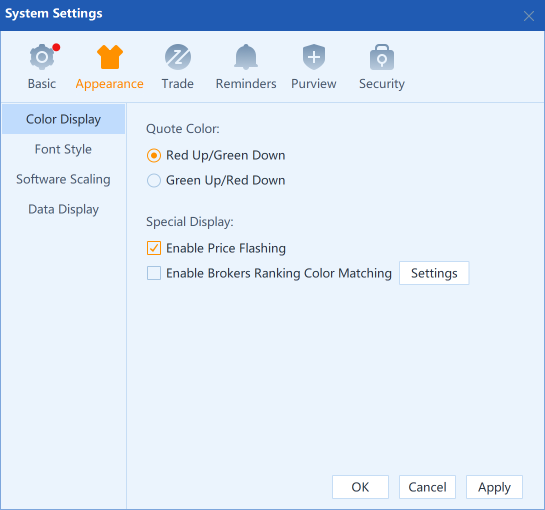
Task: Click the Apply button
Action: point(494,487)
